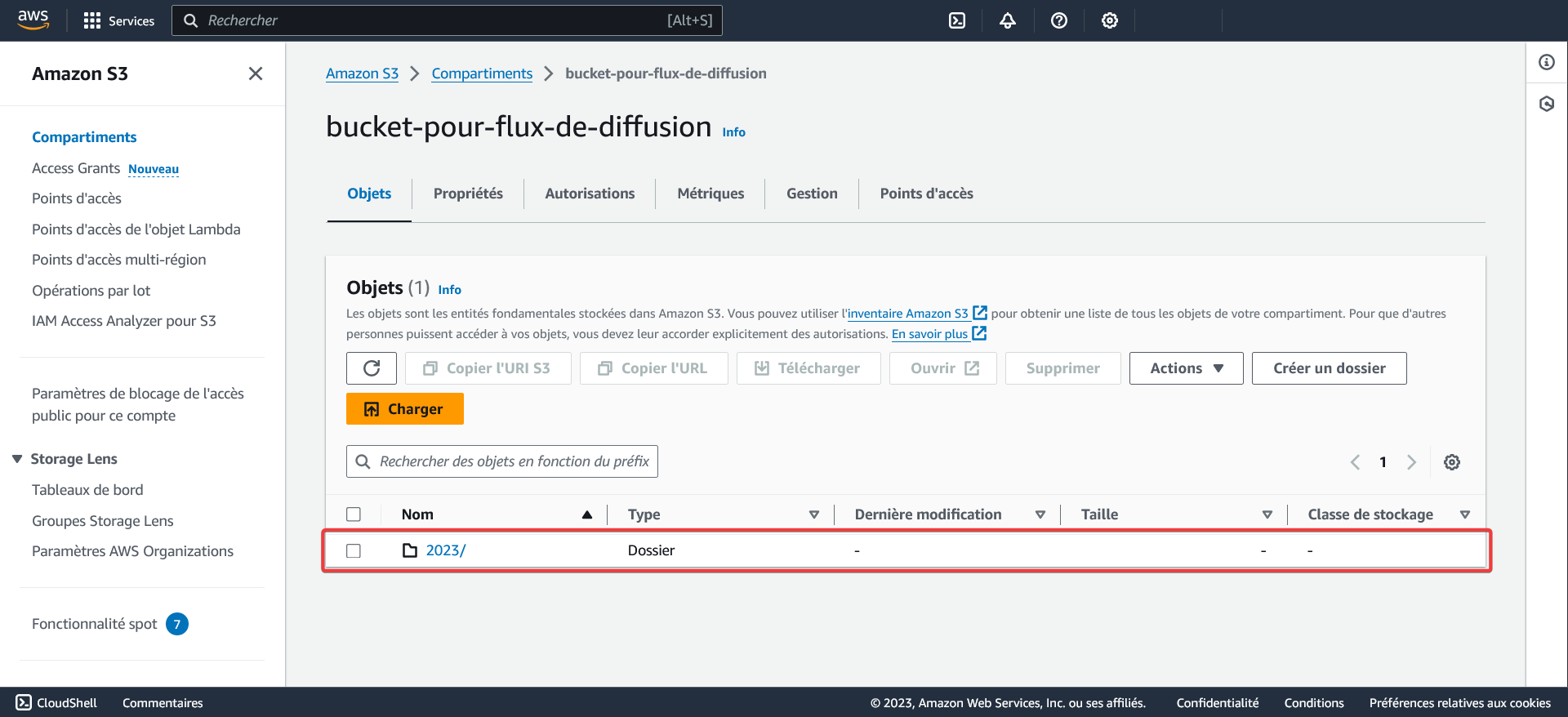Image resolution: width=1568 pixels, height=717 pixels.
Task: Sort by Dernière modification arrow
Action: [1040, 514]
